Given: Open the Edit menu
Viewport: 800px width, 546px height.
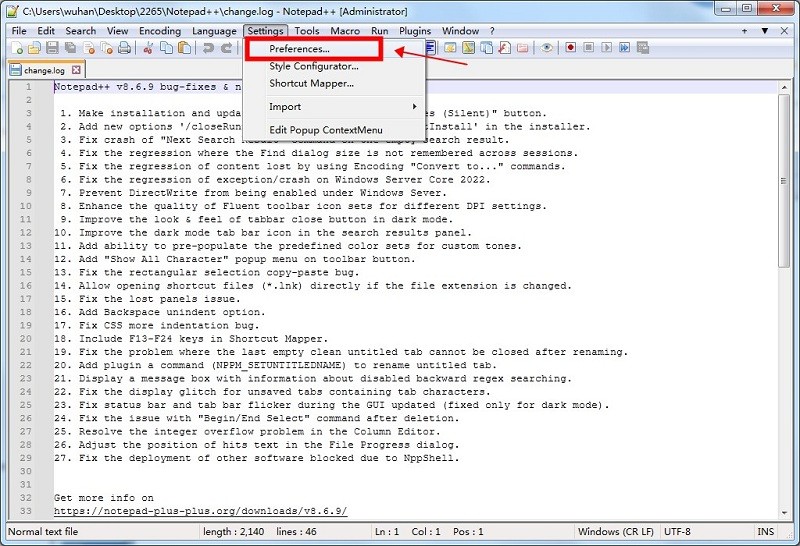Looking at the screenshot, I should point(46,31).
